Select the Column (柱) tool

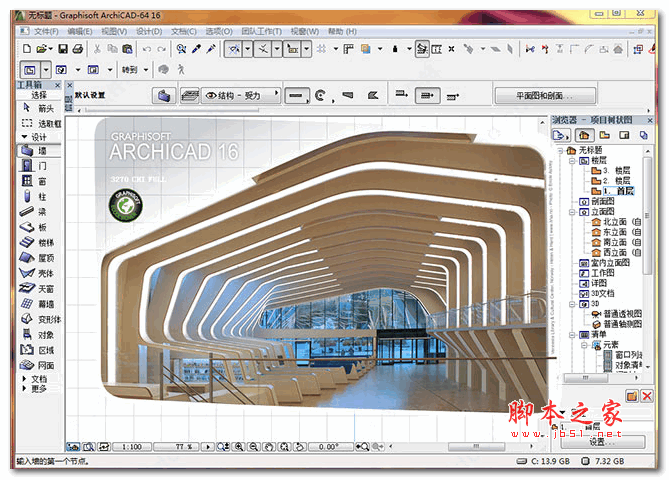point(39,197)
